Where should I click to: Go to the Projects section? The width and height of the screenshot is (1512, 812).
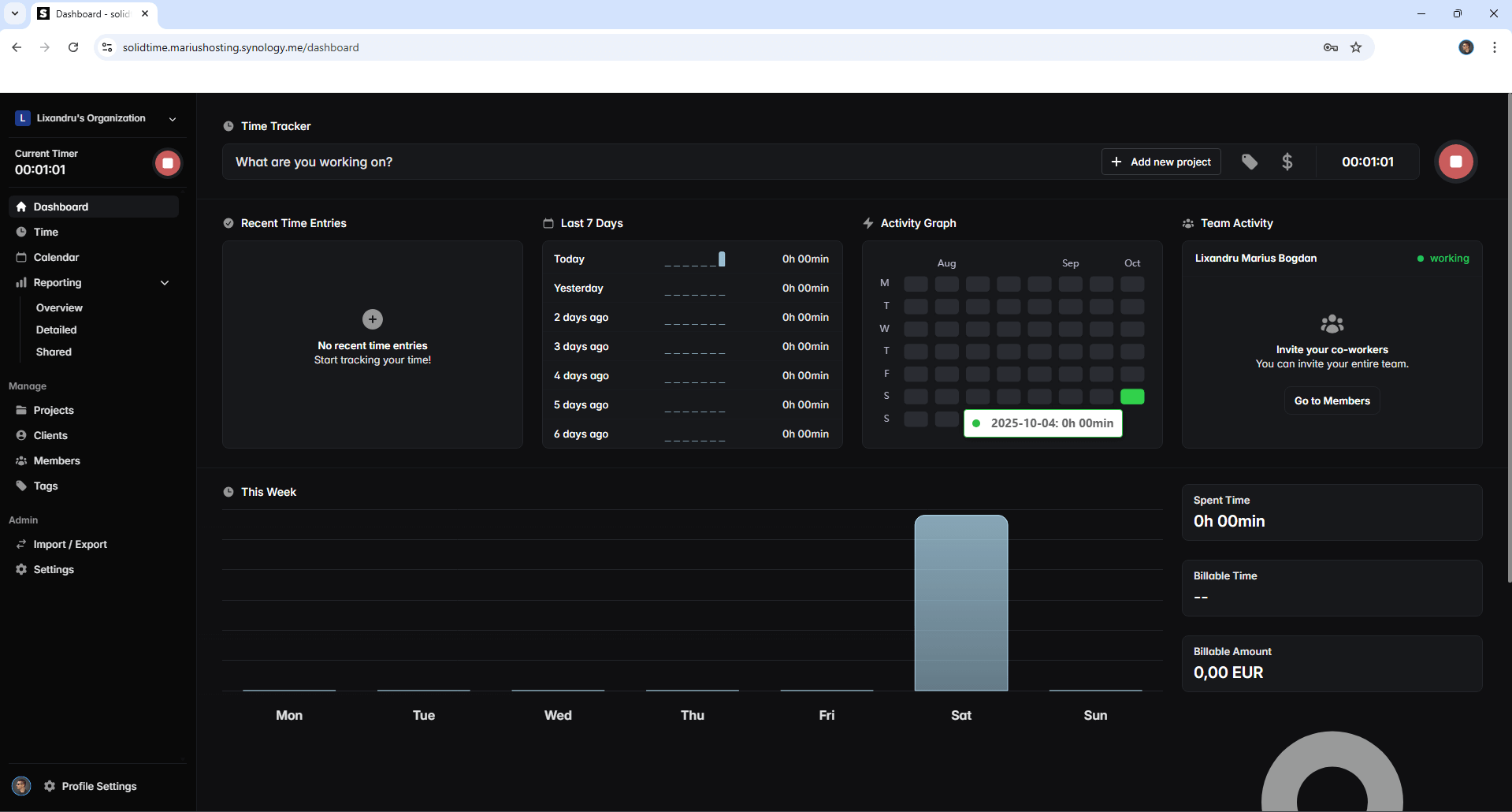pos(54,410)
